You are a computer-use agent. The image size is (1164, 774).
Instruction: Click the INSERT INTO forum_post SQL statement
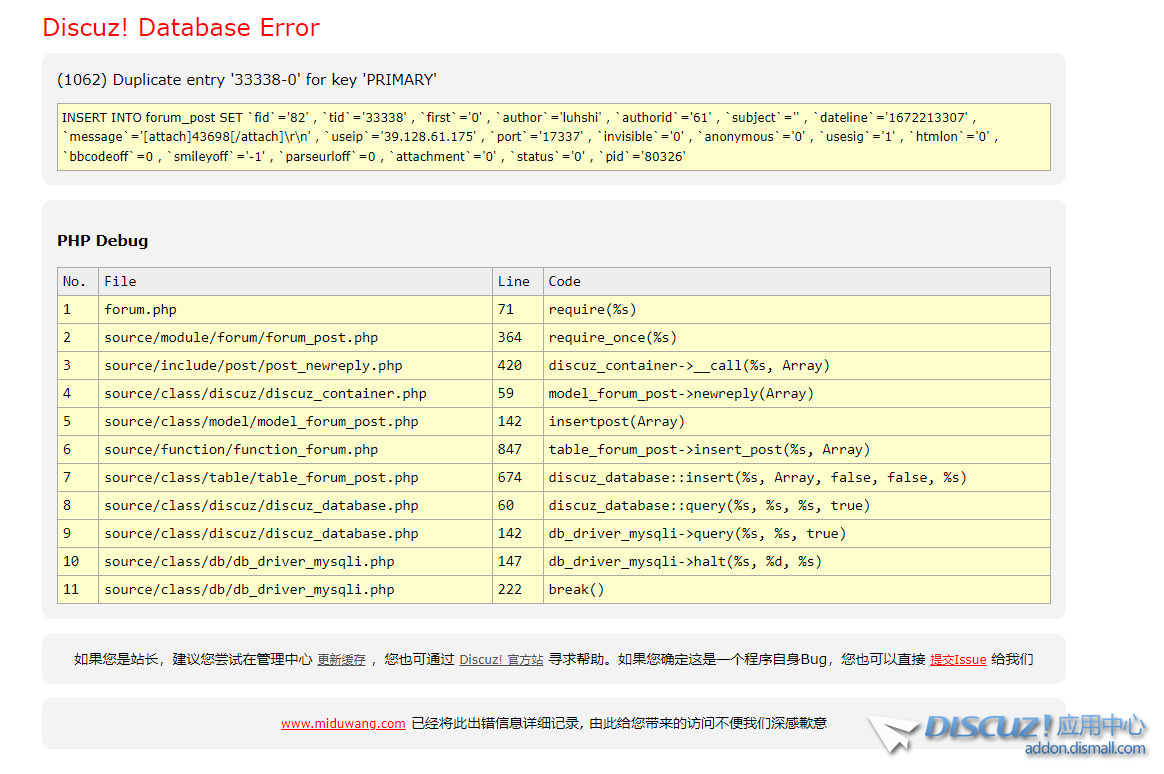pyautogui.click(x=554, y=137)
